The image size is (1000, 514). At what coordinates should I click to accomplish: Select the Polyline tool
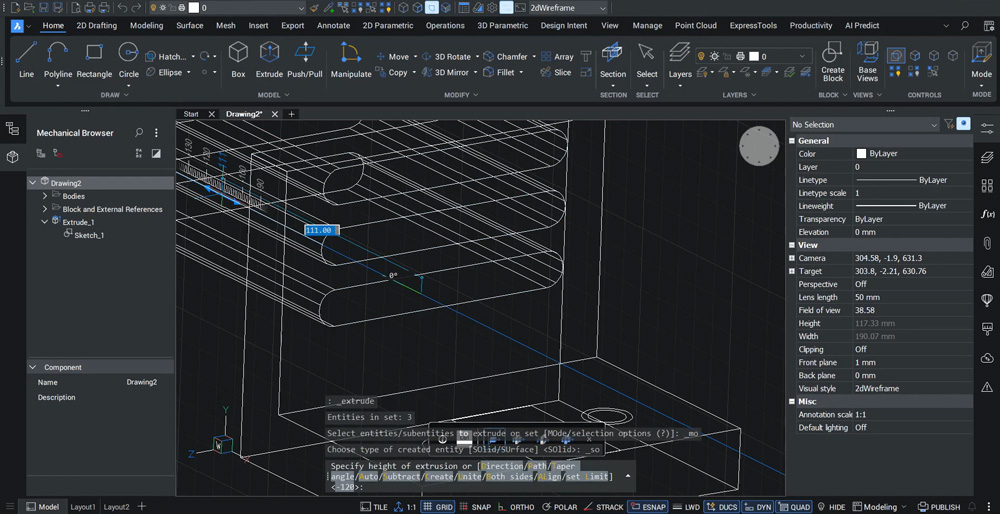click(57, 59)
